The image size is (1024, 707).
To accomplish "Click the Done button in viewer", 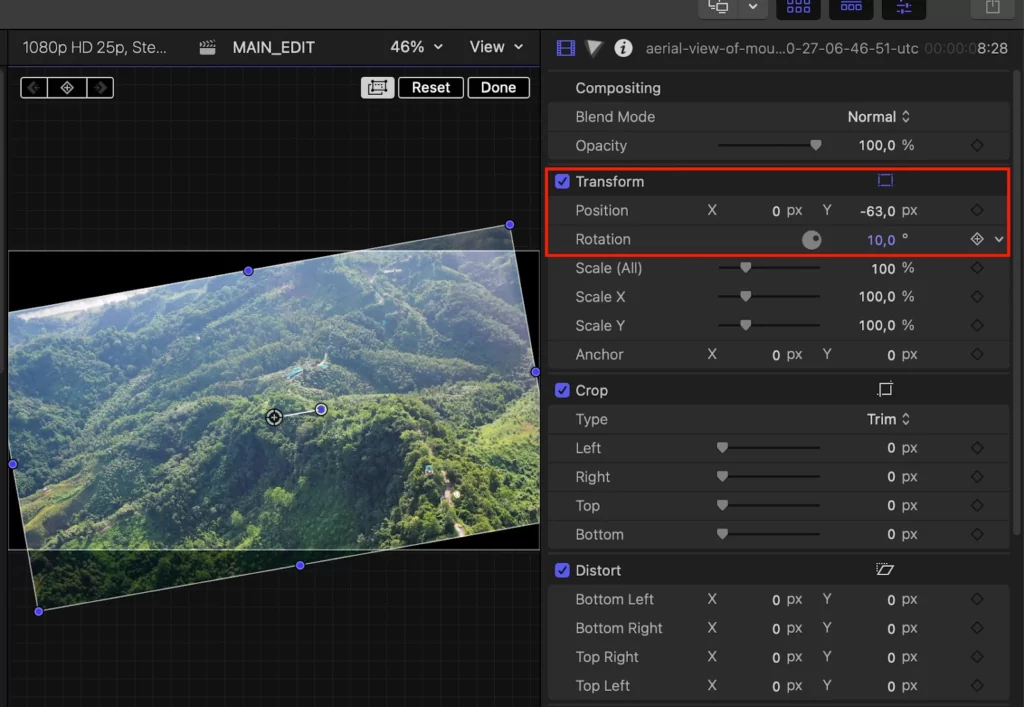I will [498, 87].
